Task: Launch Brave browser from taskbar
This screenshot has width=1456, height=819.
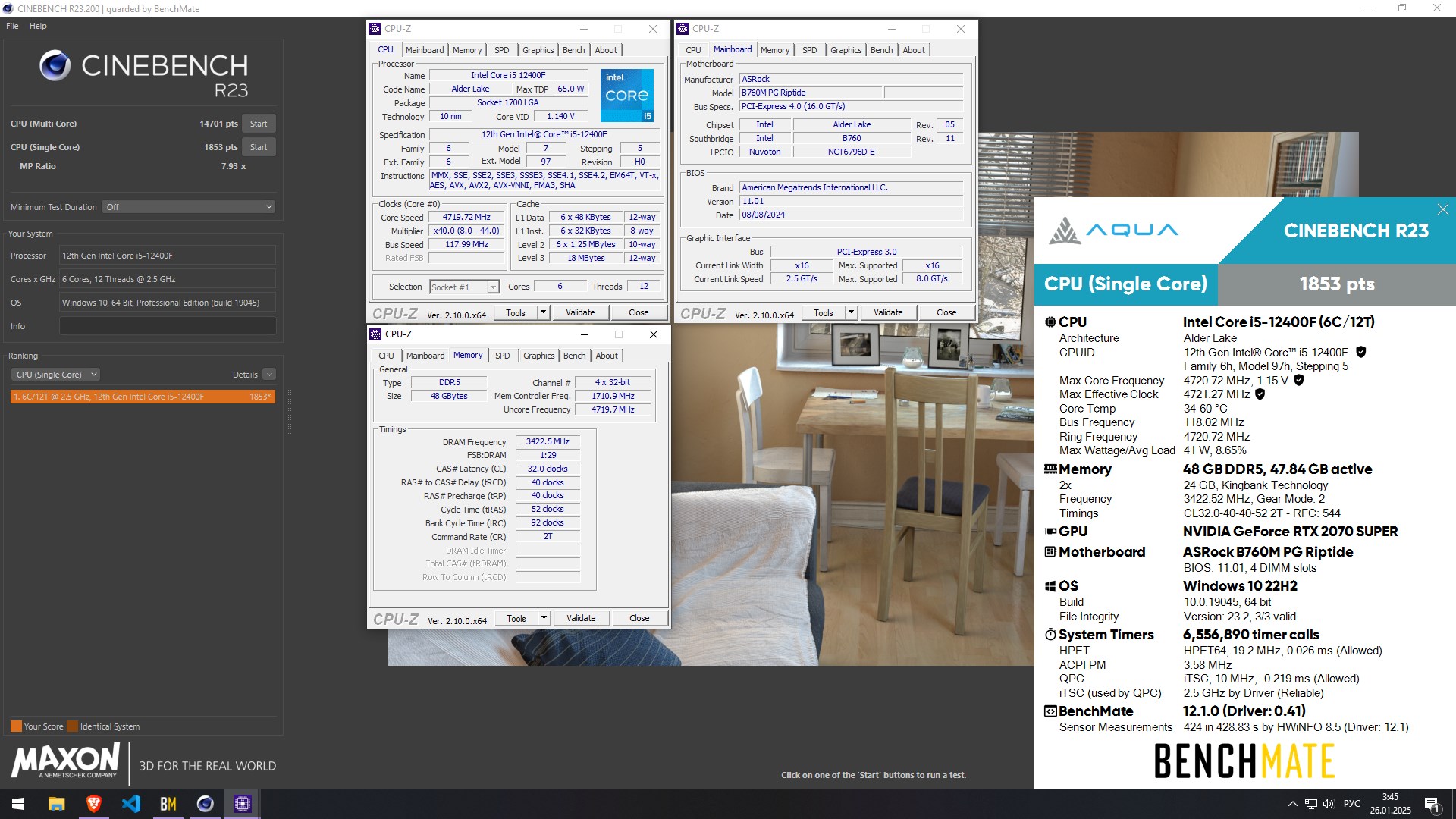Action: coord(94,804)
